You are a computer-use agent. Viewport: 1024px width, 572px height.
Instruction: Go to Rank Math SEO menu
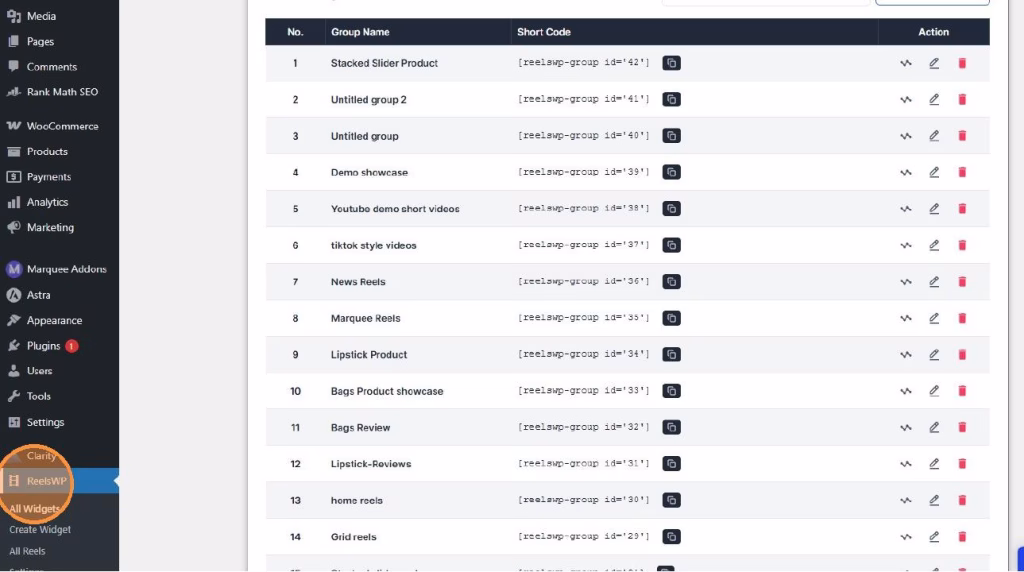pyautogui.click(x=62, y=92)
